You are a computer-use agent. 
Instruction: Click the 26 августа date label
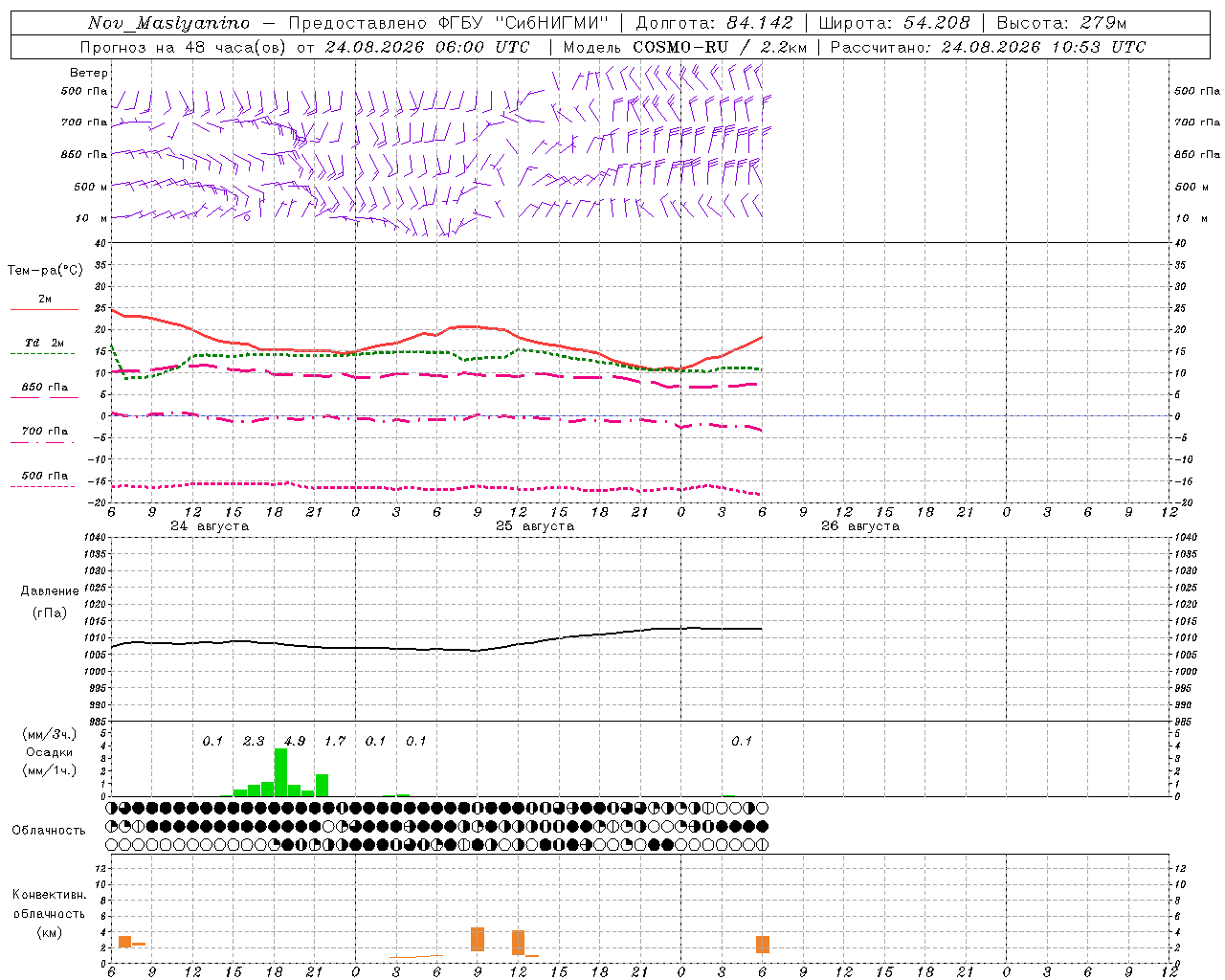click(860, 526)
